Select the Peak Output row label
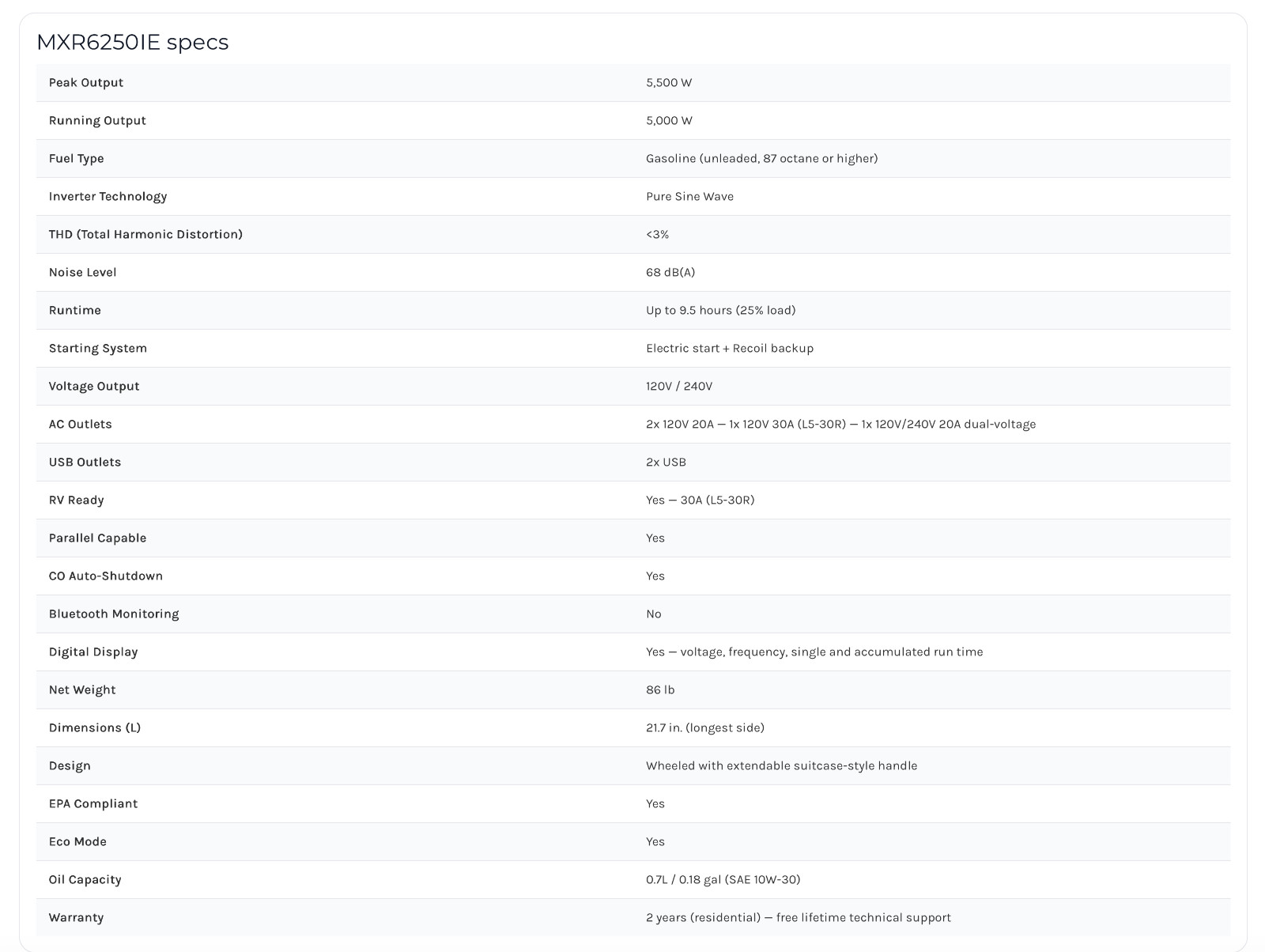Viewport: 1265px width, 952px height. tap(86, 82)
